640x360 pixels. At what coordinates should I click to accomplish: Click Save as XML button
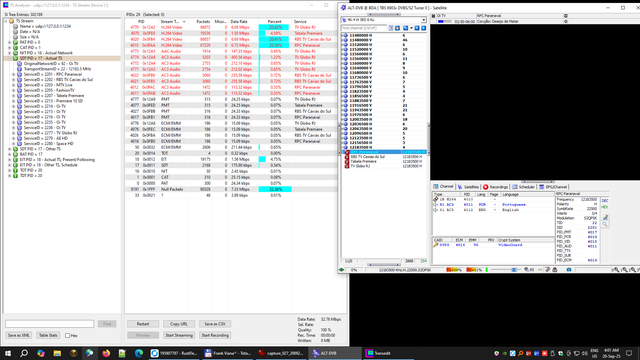coord(19,335)
